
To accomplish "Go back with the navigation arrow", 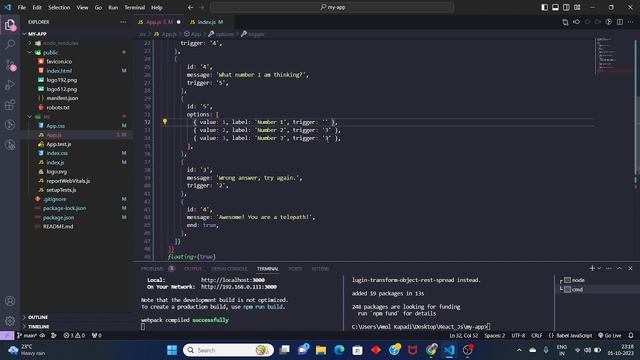I will pos(191,7).
